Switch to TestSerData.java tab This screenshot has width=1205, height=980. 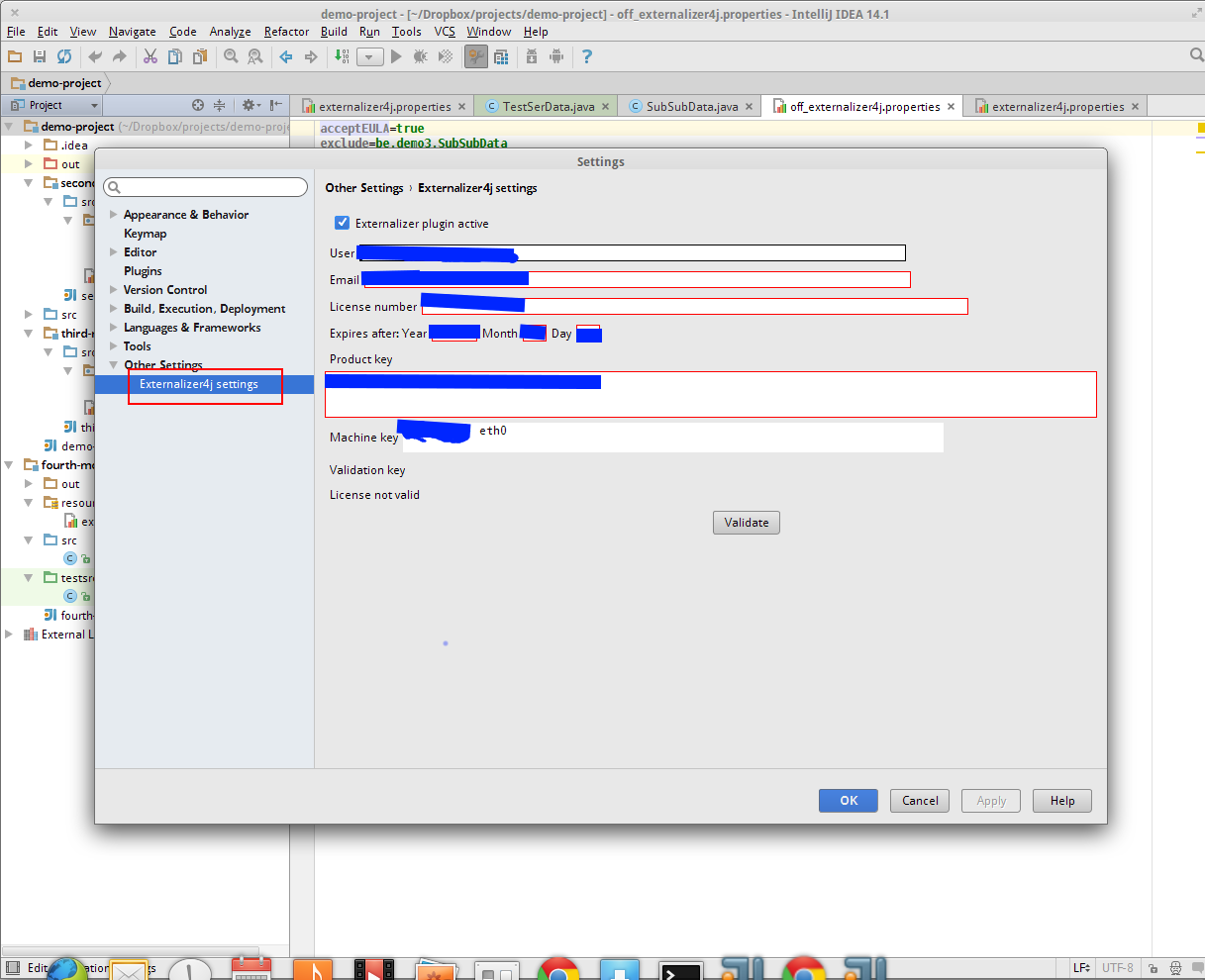548,107
